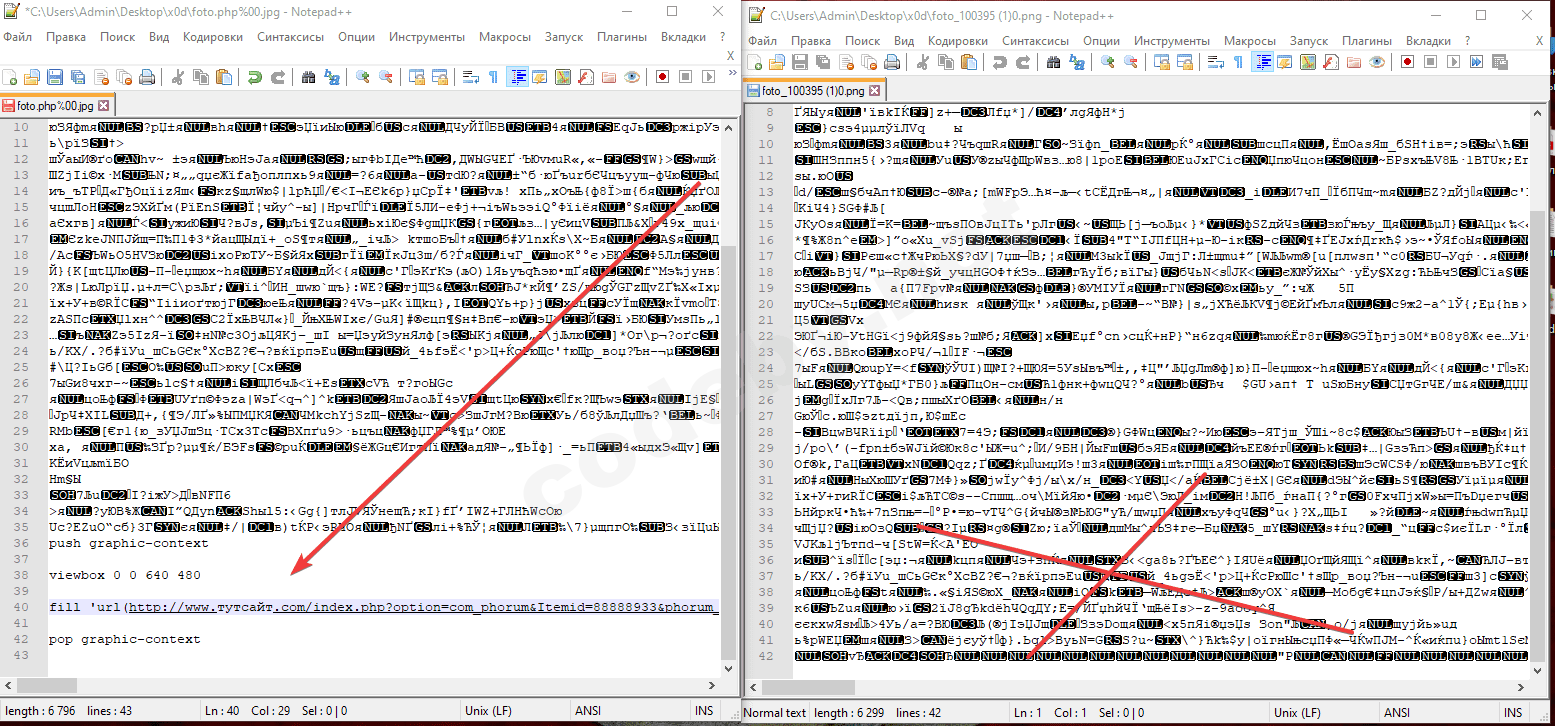The width and height of the screenshot is (1555, 726).
Task: Open Правка menu in foto_100395 png window
Action: tap(811, 41)
